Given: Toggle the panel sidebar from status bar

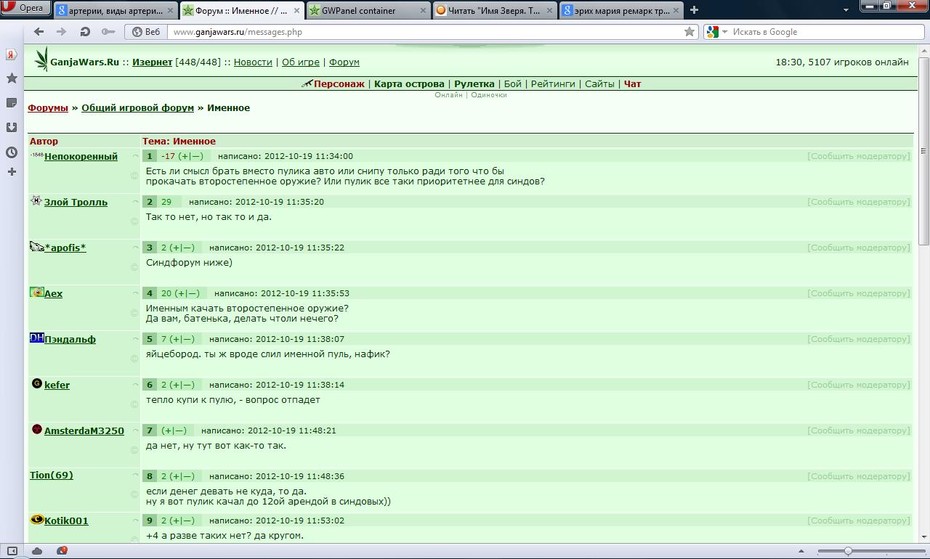Looking at the screenshot, I should [12, 551].
